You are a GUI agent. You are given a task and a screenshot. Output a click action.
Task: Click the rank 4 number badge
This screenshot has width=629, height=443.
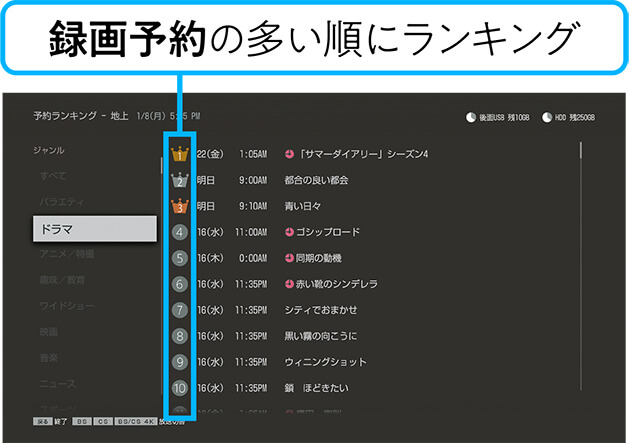click(180, 232)
